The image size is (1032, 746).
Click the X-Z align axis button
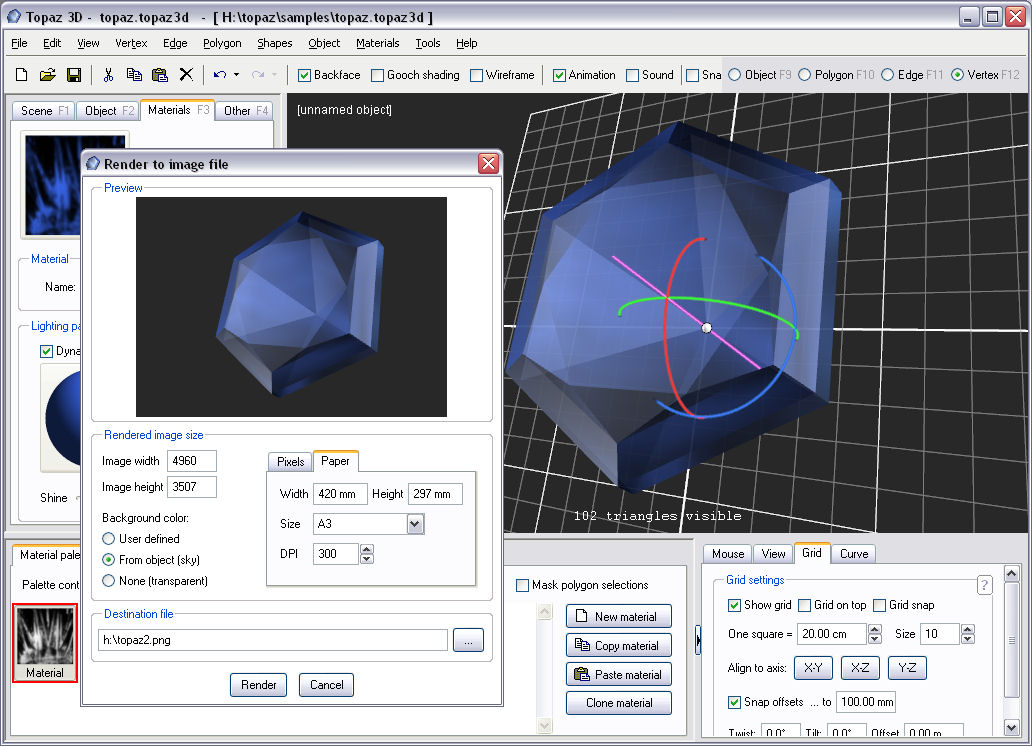pyautogui.click(x=859, y=668)
